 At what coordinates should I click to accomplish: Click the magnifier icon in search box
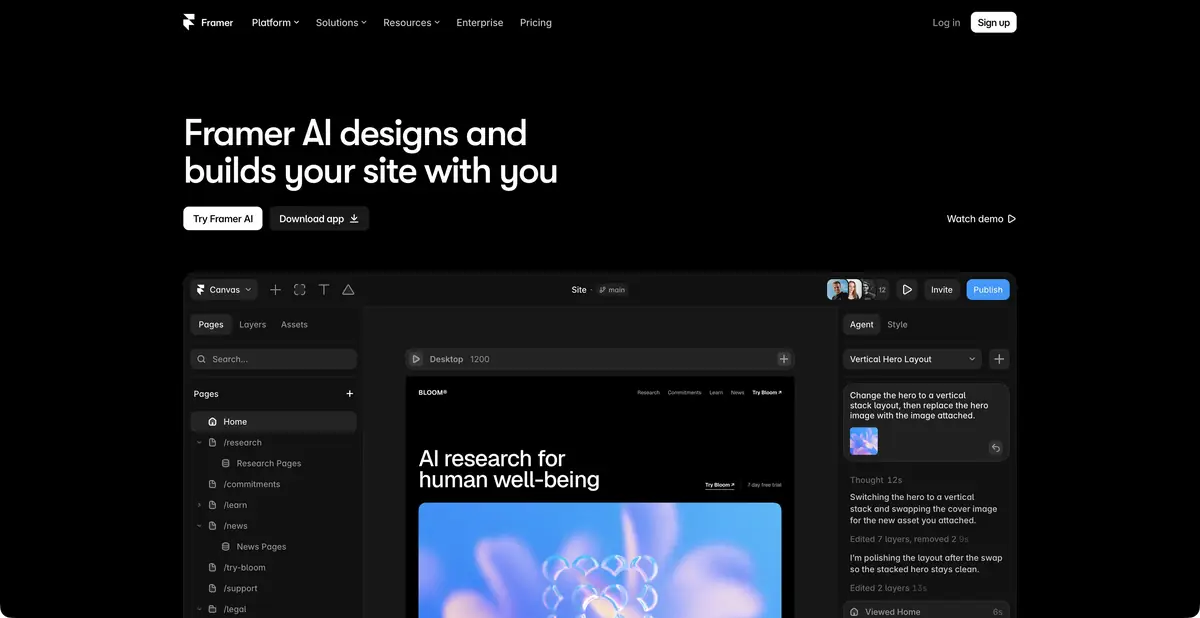pos(202,359)
